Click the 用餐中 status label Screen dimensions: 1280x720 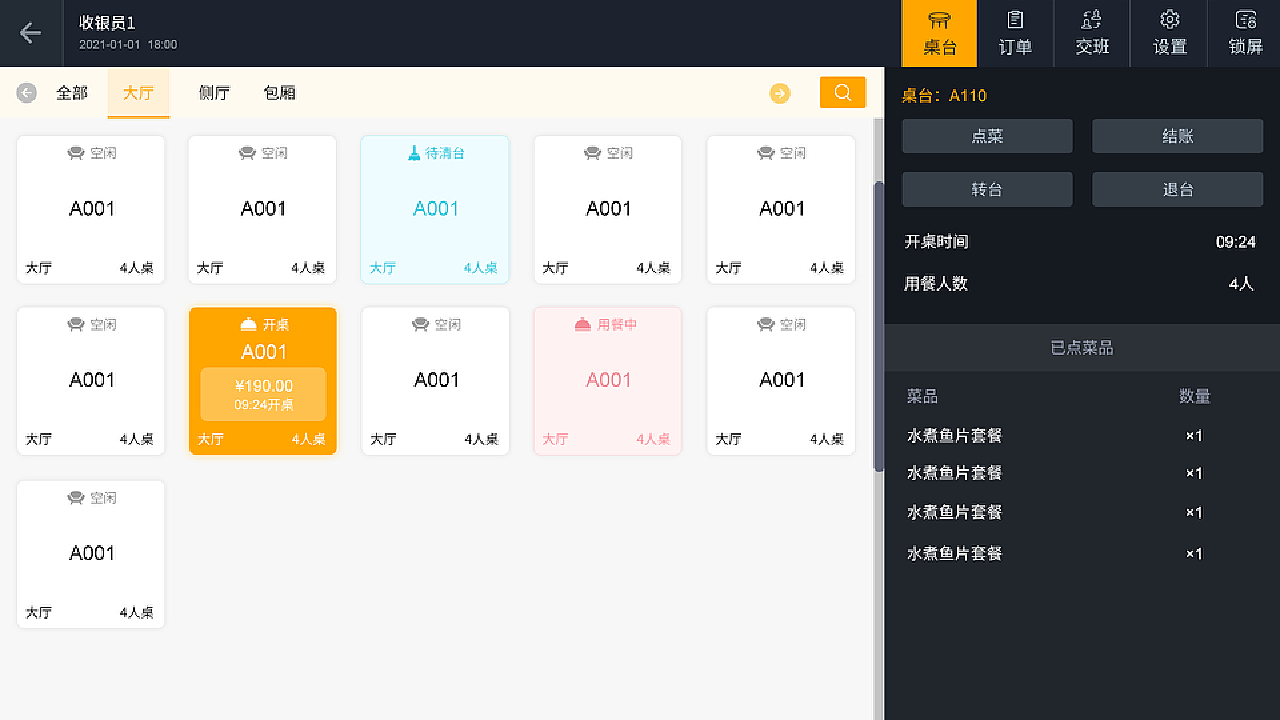click(617, 325)
